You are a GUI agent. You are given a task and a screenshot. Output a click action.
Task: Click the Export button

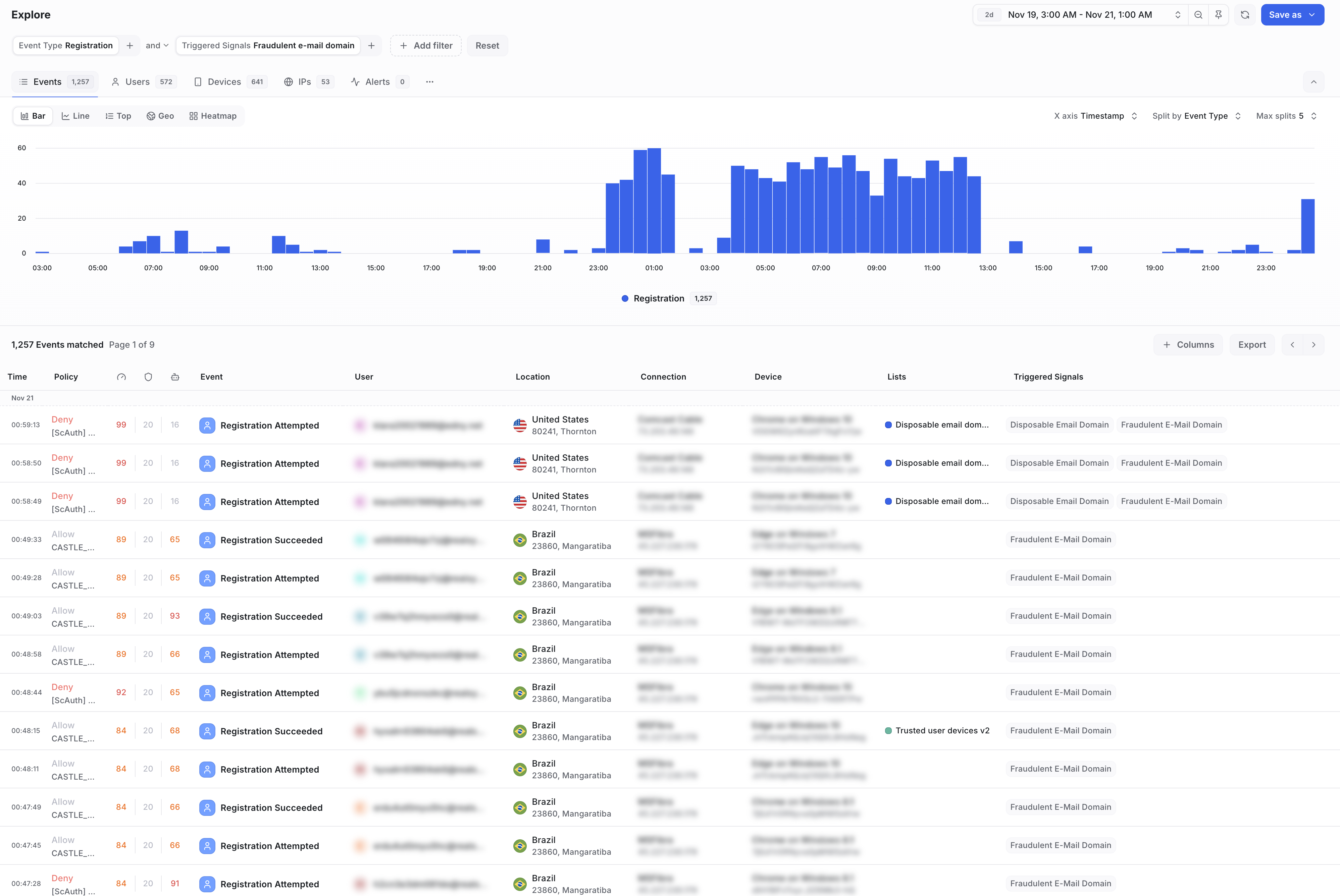1251,345
